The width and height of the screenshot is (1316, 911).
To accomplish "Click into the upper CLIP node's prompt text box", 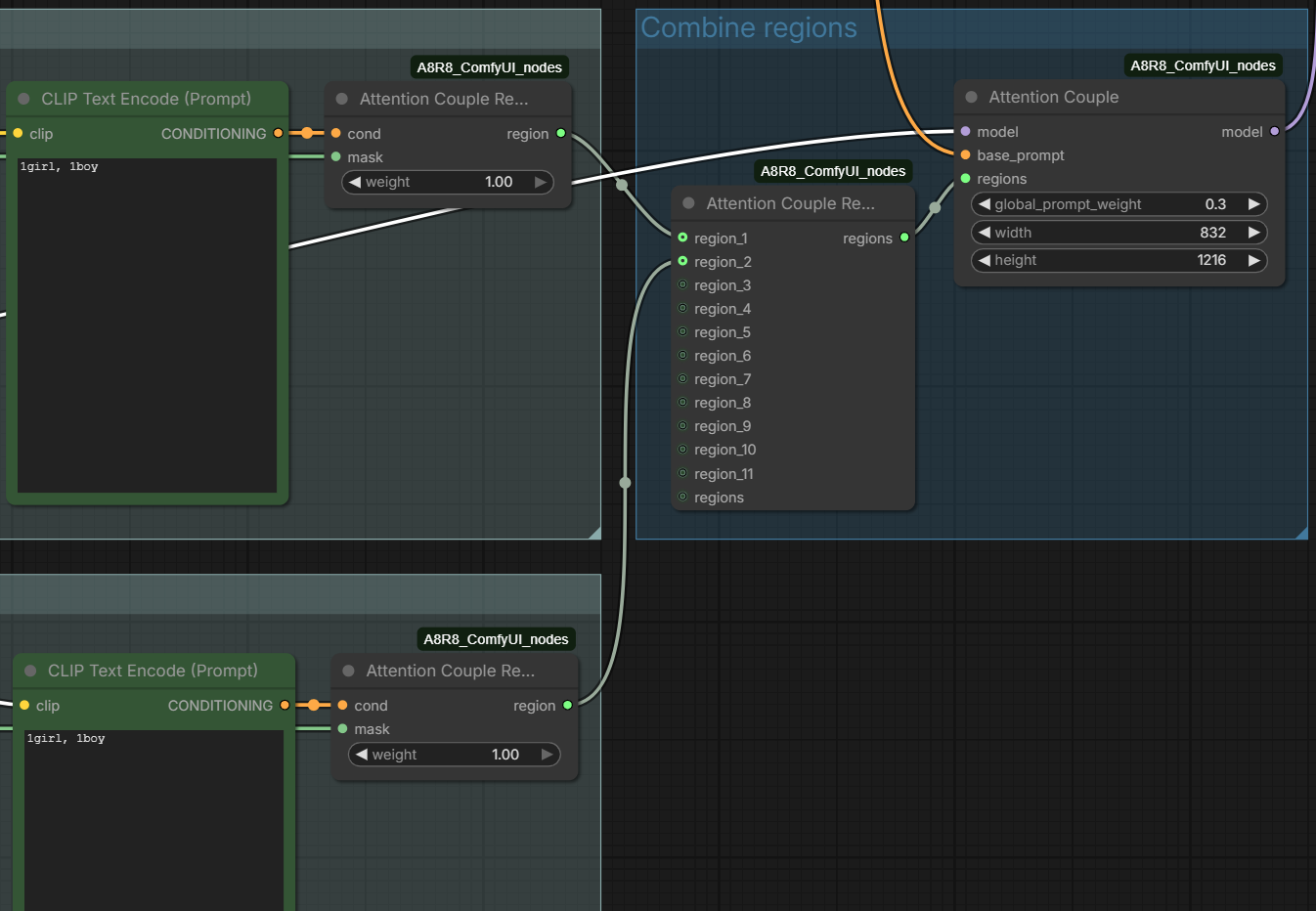I will 147,325.
